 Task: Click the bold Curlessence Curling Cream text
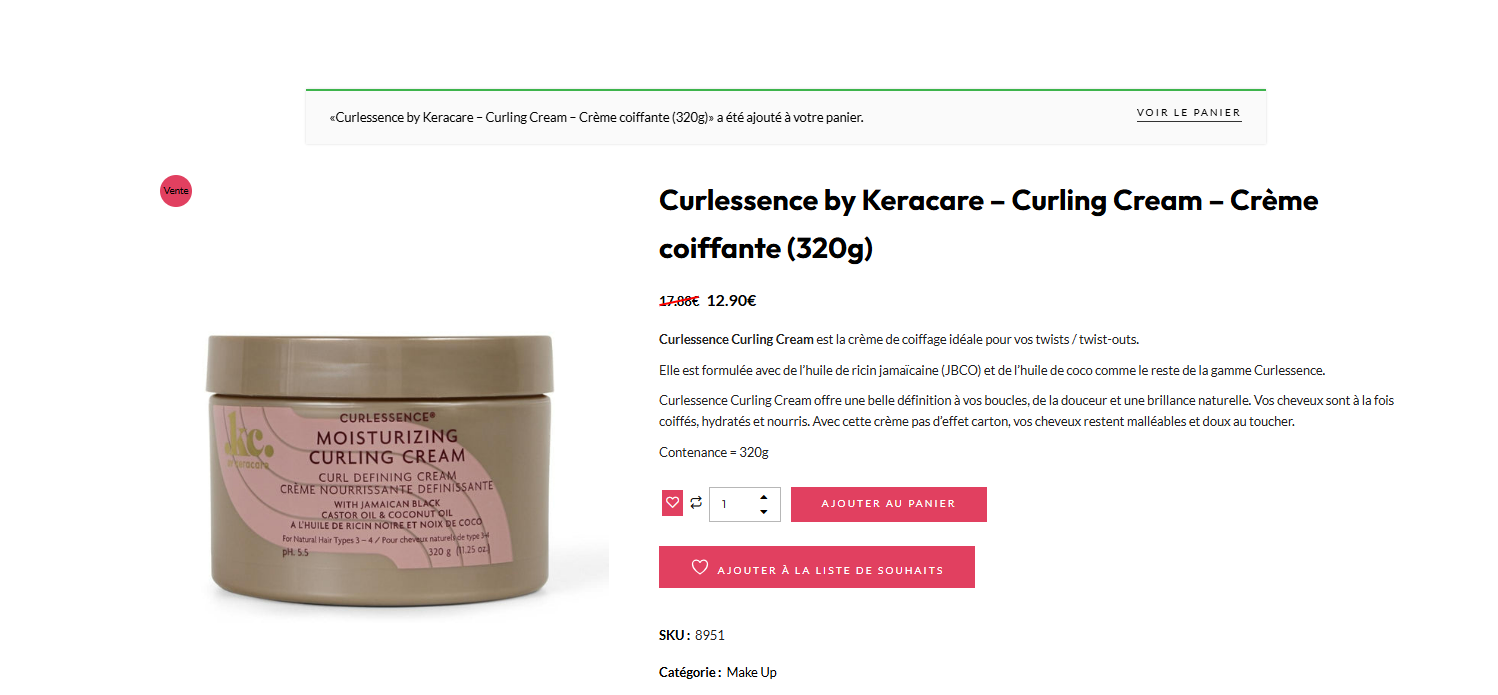click(736, 339)
